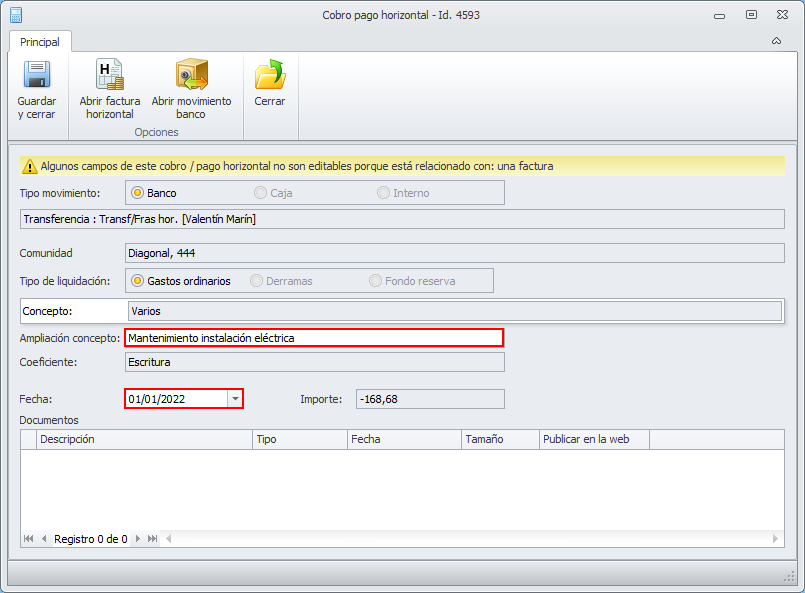Open Abrir factura horizontal
805x593 pixels.
tap(109, 76)
